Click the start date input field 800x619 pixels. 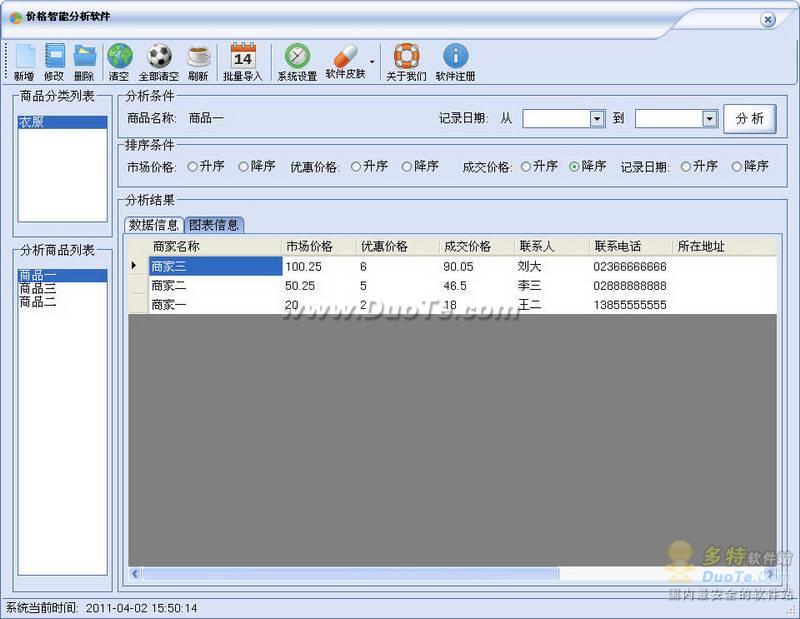(x=556, y=118)
